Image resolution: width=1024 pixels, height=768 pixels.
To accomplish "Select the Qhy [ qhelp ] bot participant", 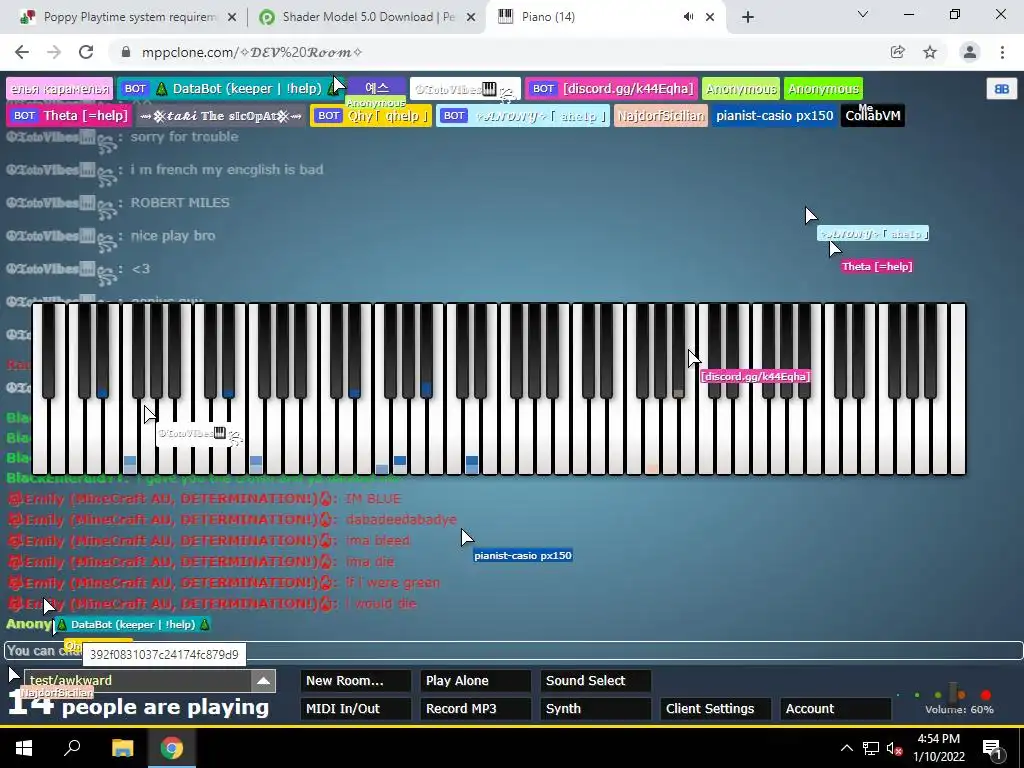I will pos(371,116).
